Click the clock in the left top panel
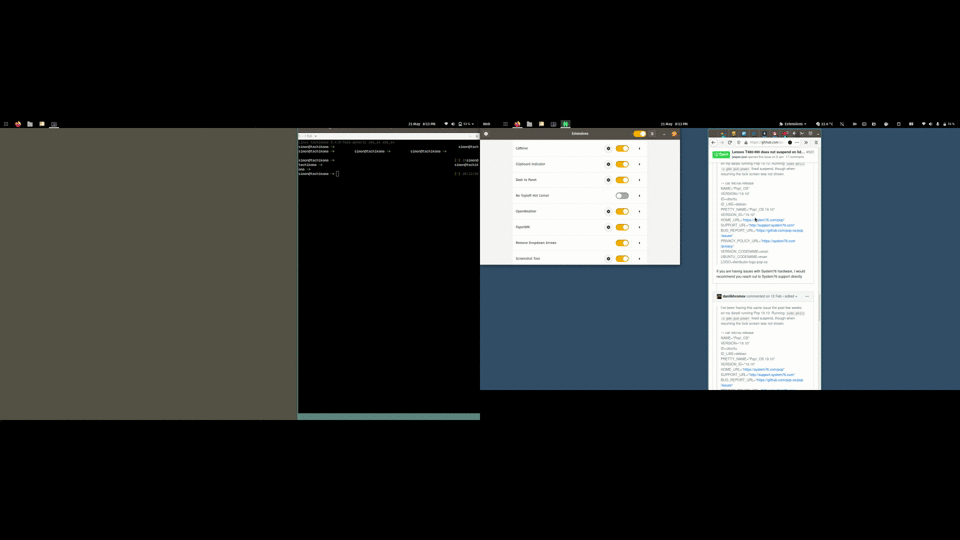The width and height of the screenshot is (960, 540). coord(422,124)
